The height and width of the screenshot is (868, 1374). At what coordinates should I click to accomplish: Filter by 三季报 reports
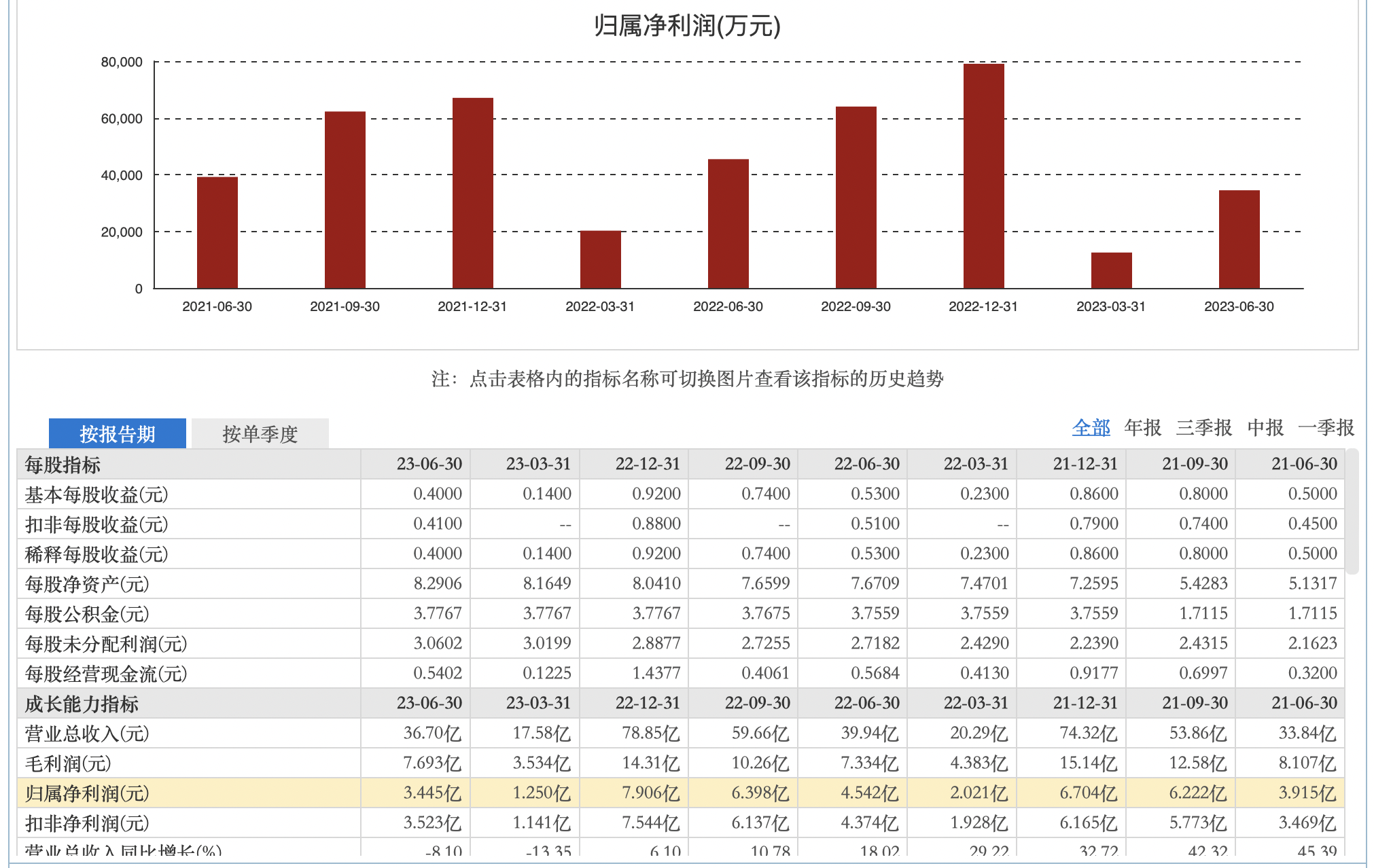tap(1203, 428)
